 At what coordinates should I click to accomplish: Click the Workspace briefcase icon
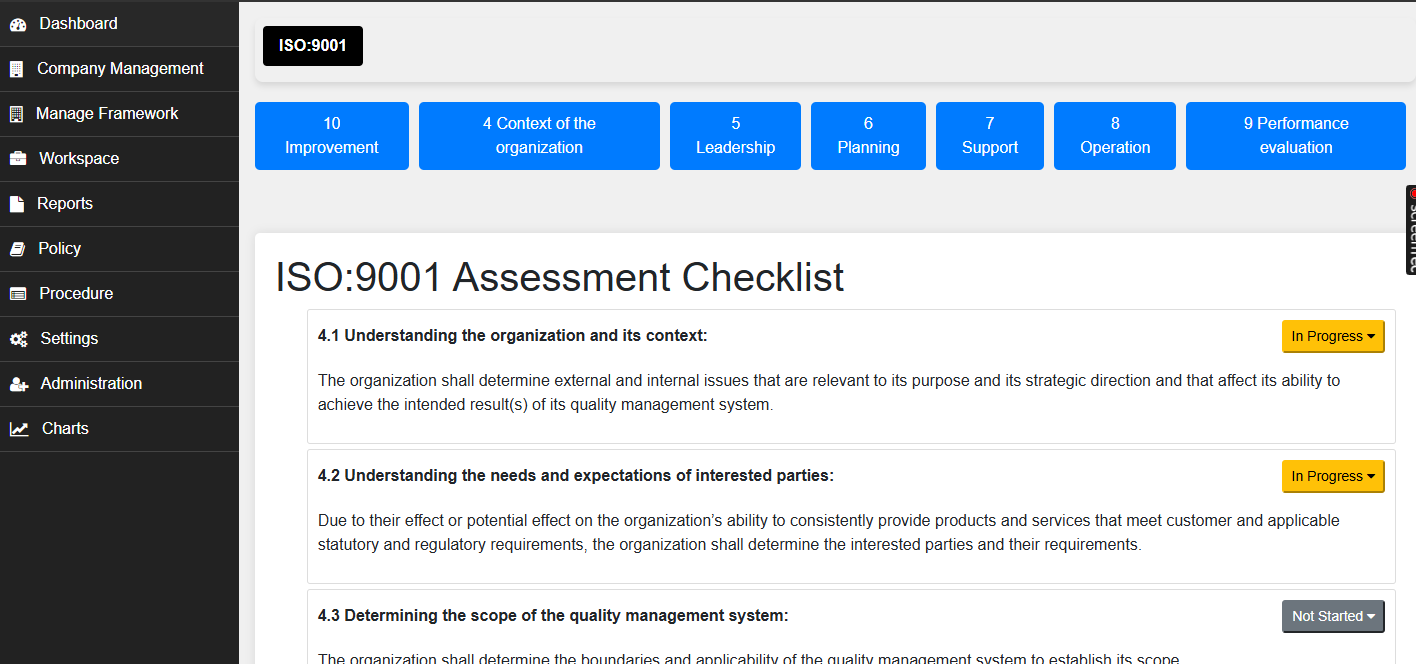tap(17, 158)
